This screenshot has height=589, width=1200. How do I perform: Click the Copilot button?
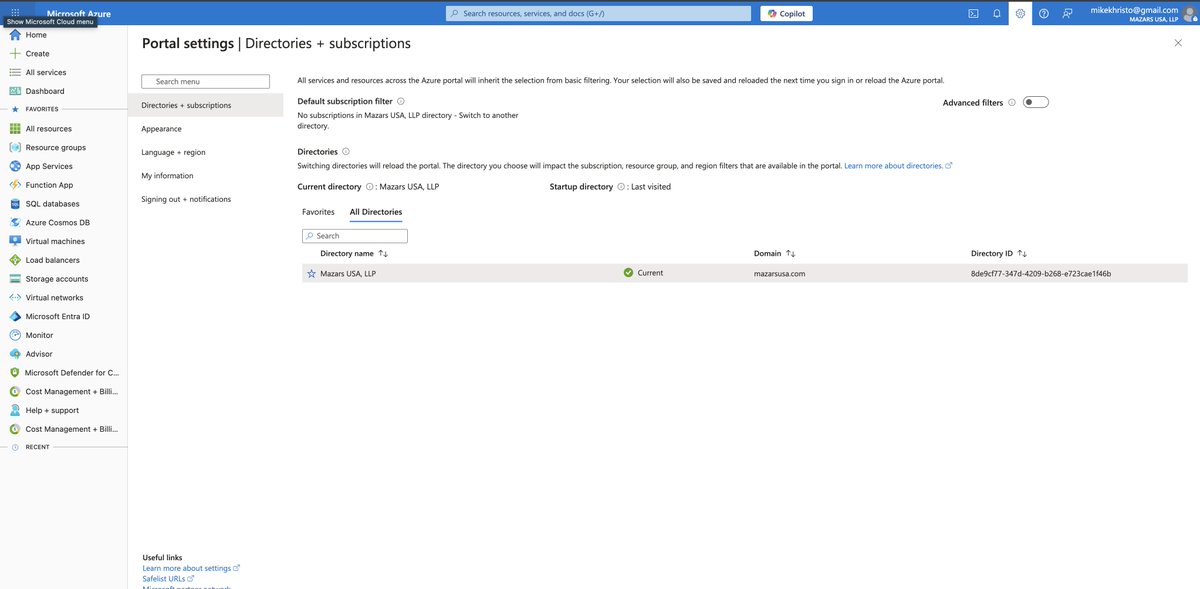coord(786,13)
